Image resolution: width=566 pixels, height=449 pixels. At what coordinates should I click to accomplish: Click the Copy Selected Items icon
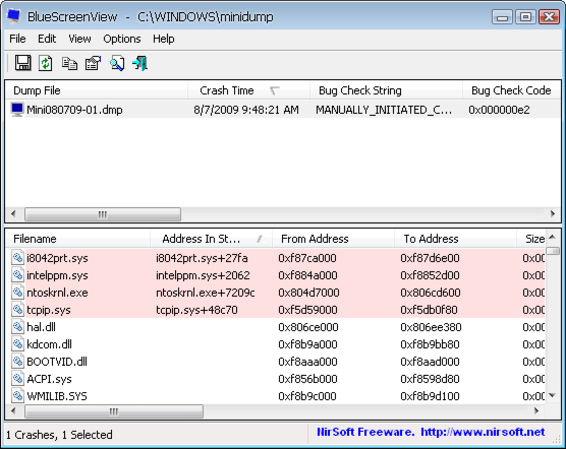tap(69, 64)
